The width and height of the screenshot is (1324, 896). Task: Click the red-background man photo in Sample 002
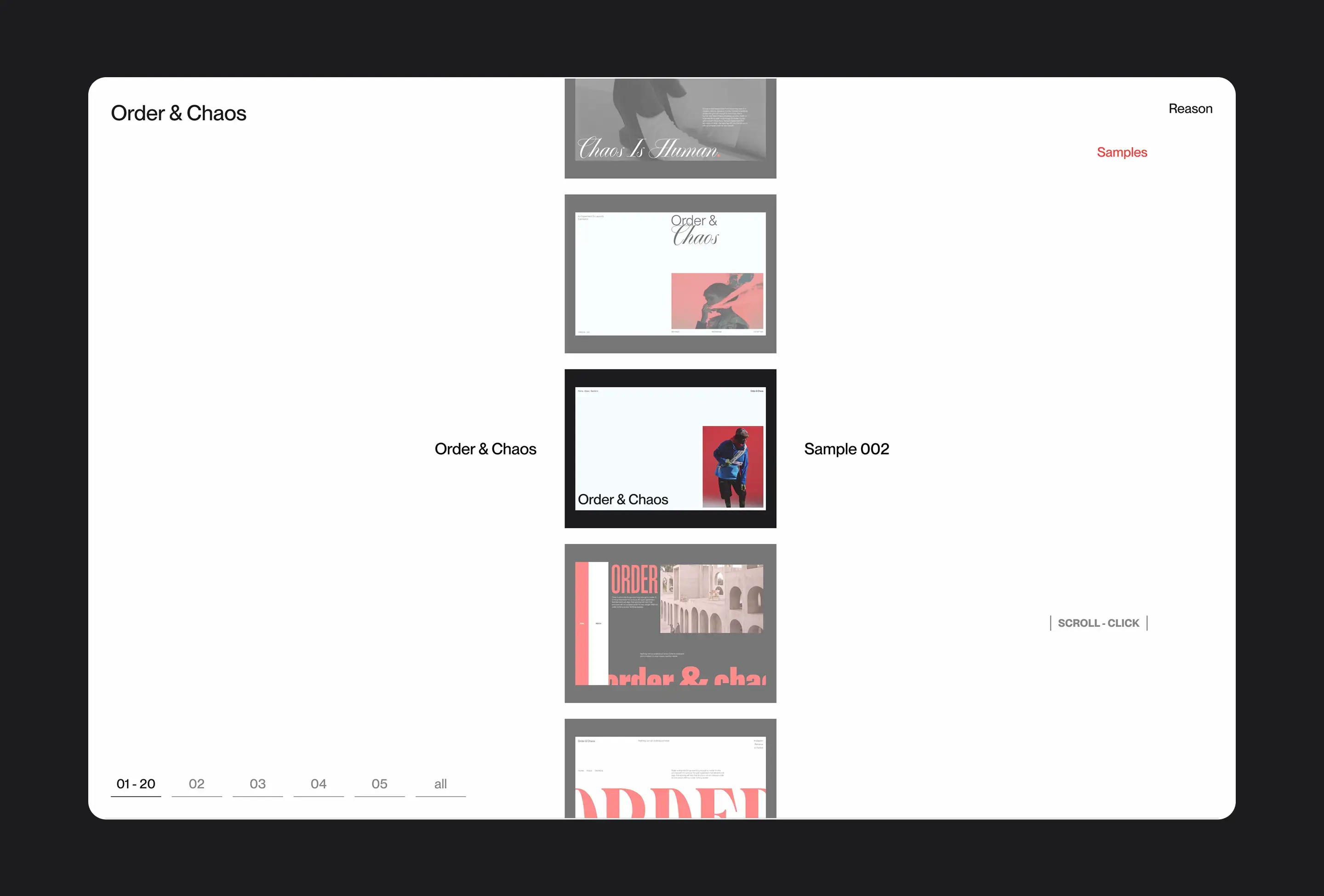tap(733, 467)
